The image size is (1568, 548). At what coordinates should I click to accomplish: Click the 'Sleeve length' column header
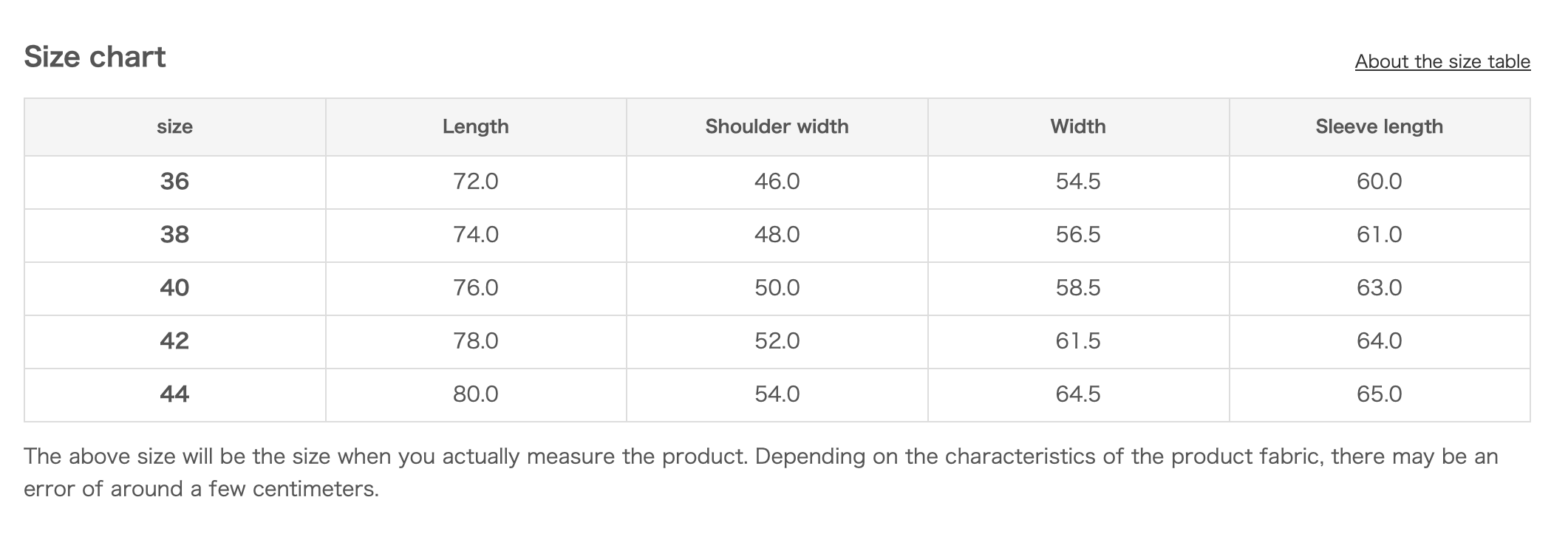1379,126
